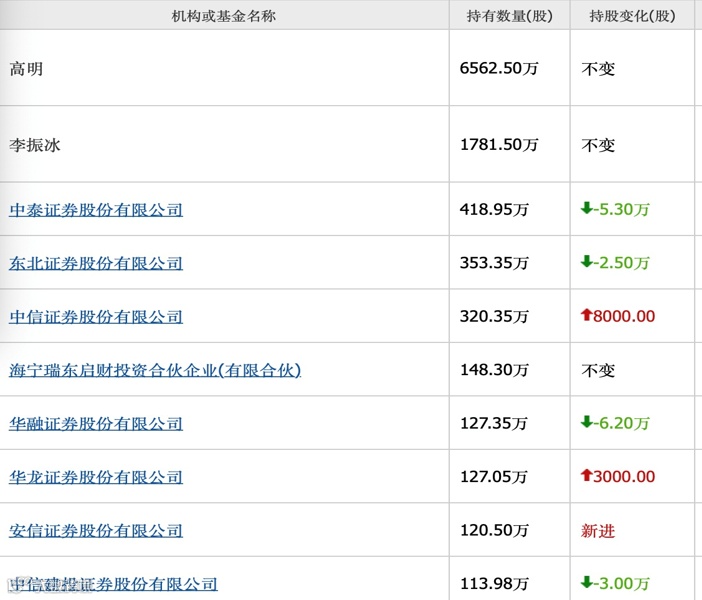Select holding value 127.35万
The image size is (702, 600).
494,423
